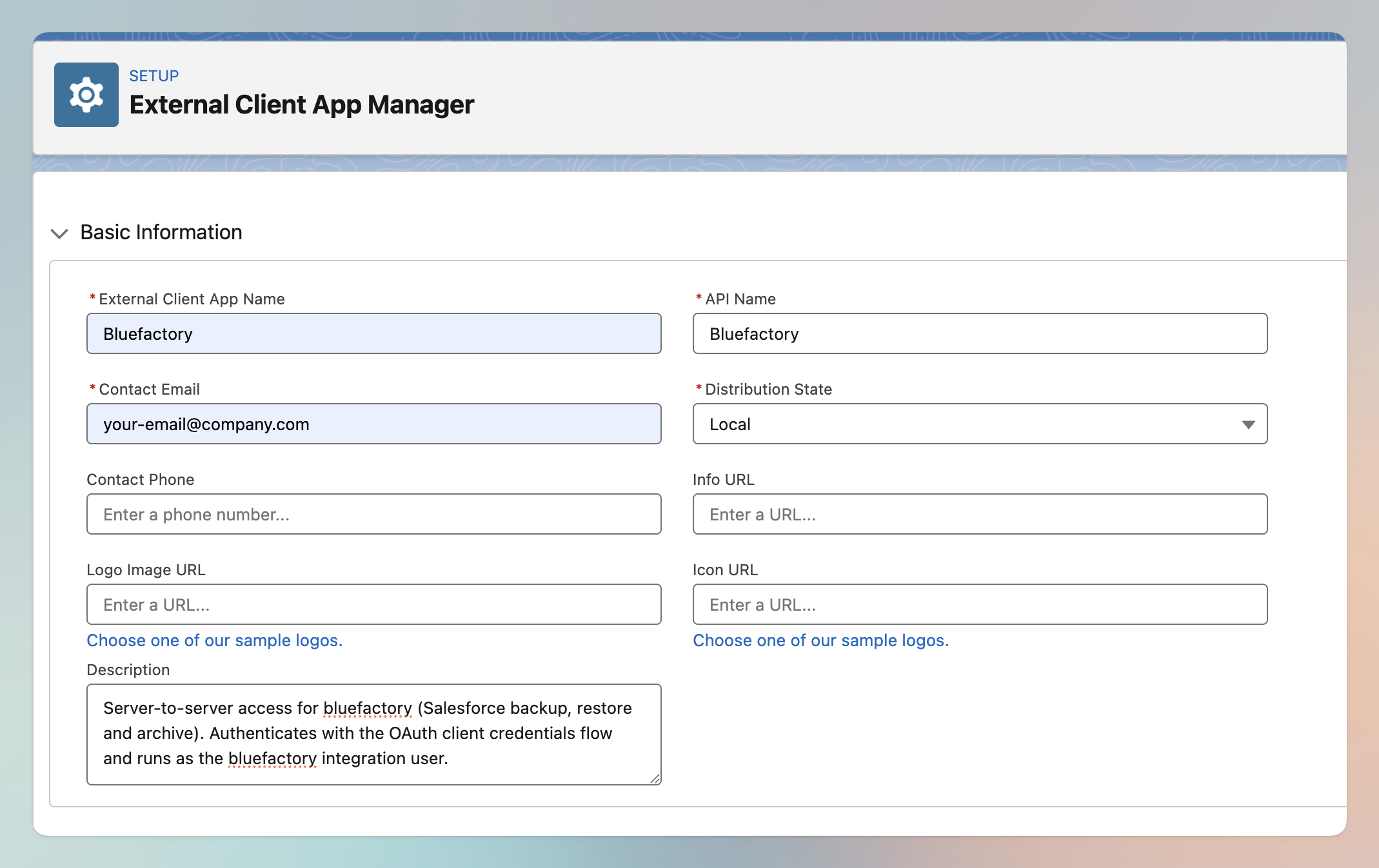Click the Icon URL input field
This screenshot has height=868, width=1379.
pyautogui.click(x=980, y=604)
